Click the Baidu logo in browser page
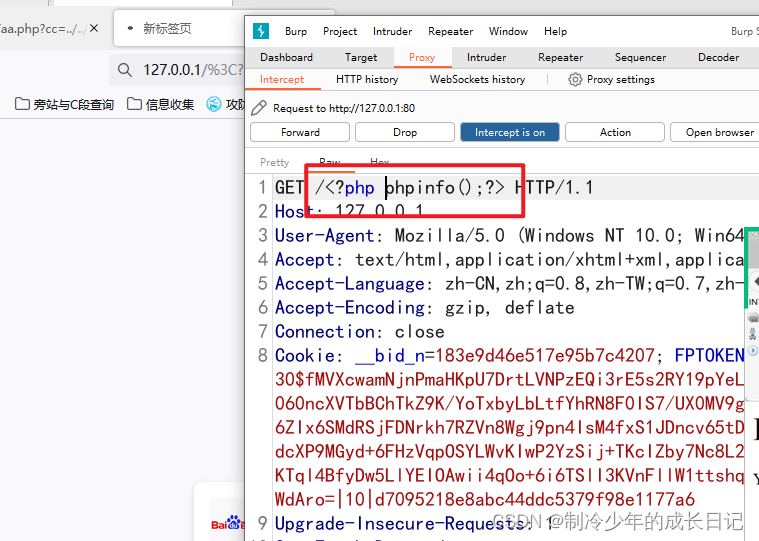This screenshot has width=759, height=541. [x=228, y=524]
